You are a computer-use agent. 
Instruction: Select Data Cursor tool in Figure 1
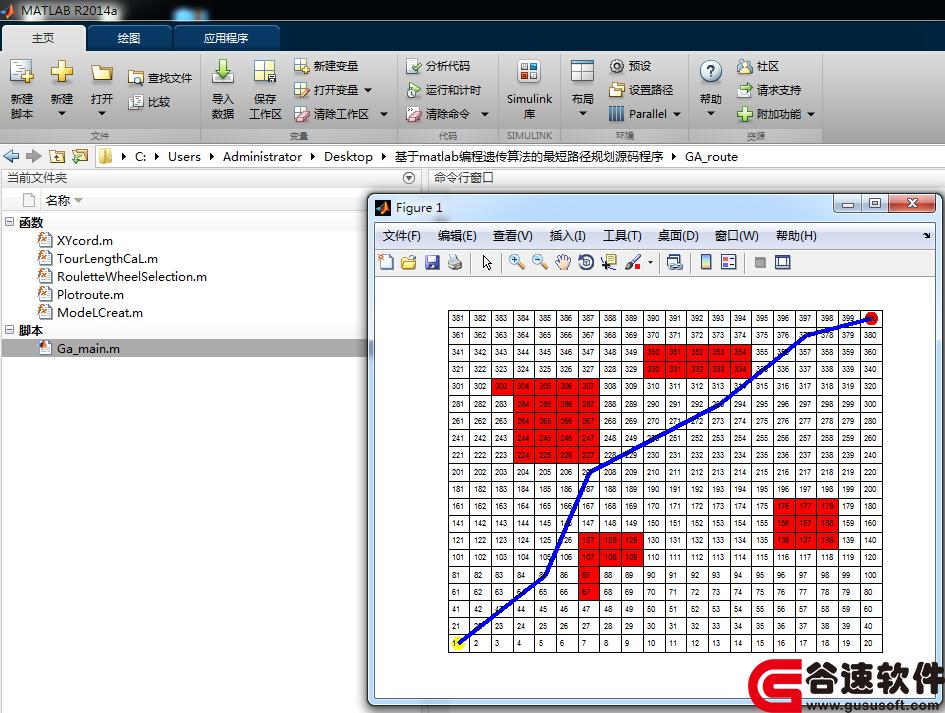tap(609, 262)
